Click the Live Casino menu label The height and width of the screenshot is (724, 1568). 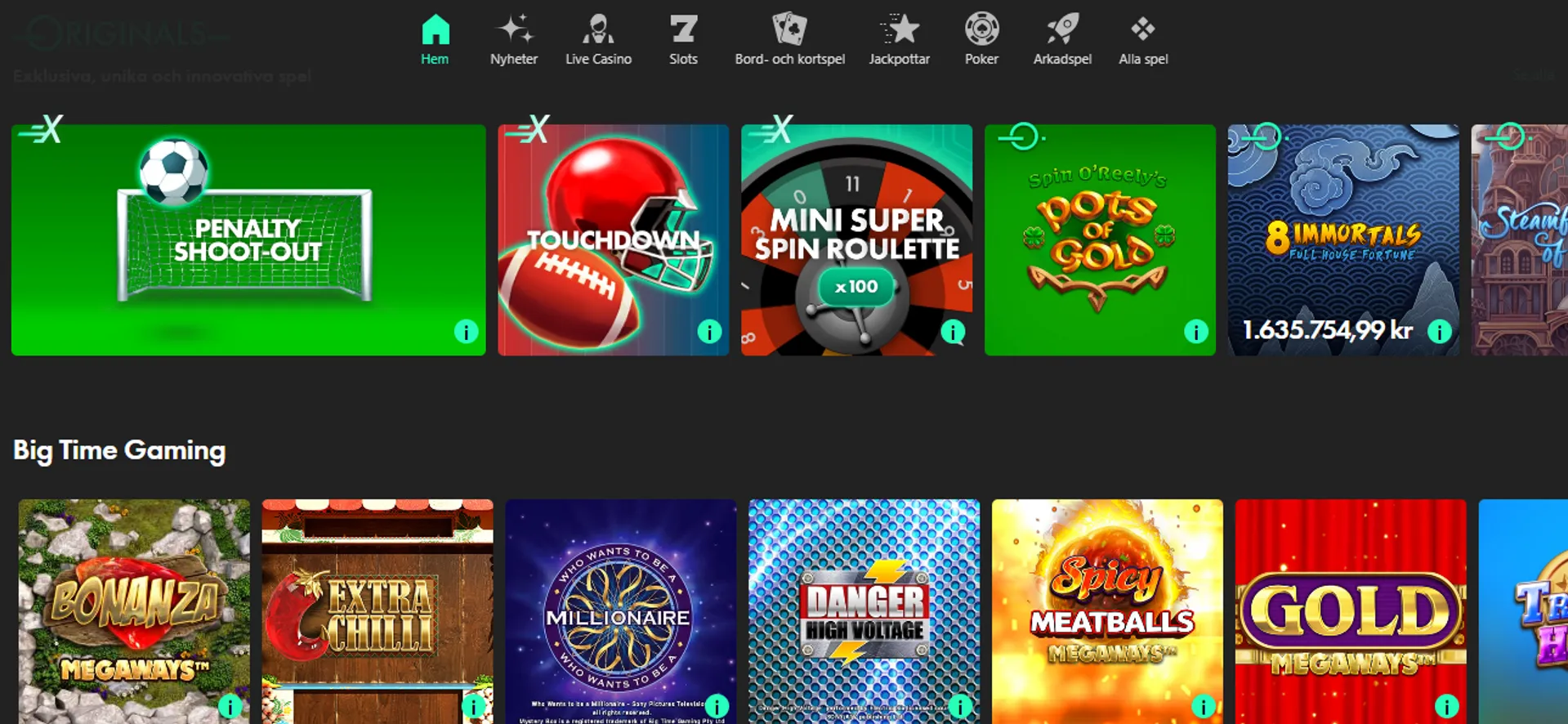(x=598, y=59)
